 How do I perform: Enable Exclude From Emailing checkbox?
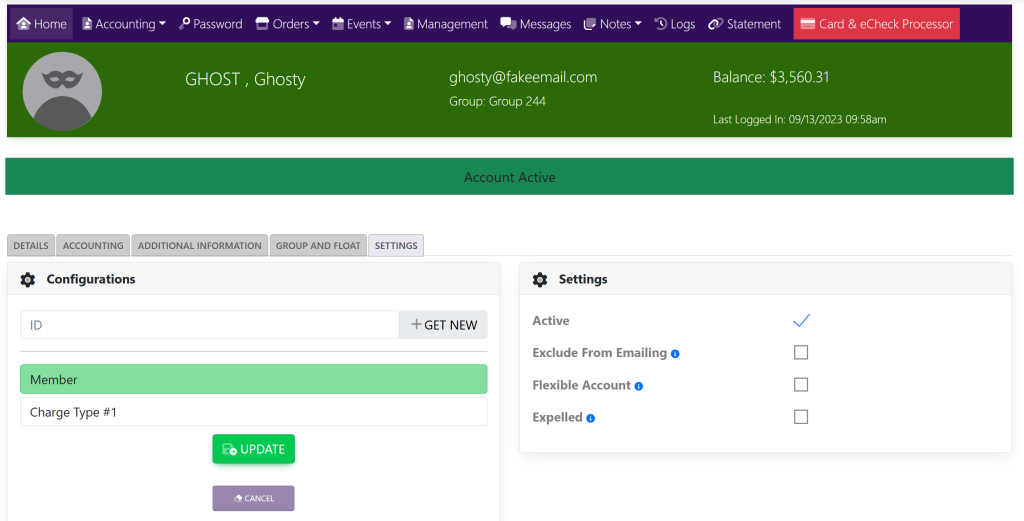pyautogui.click(x=800, y=353)
